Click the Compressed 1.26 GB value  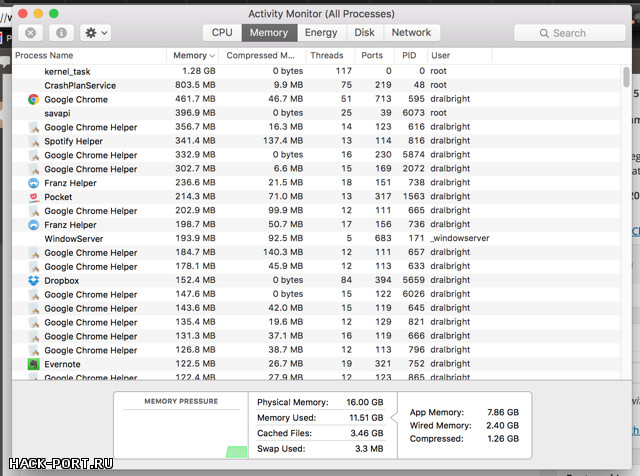tap(503, 439)
